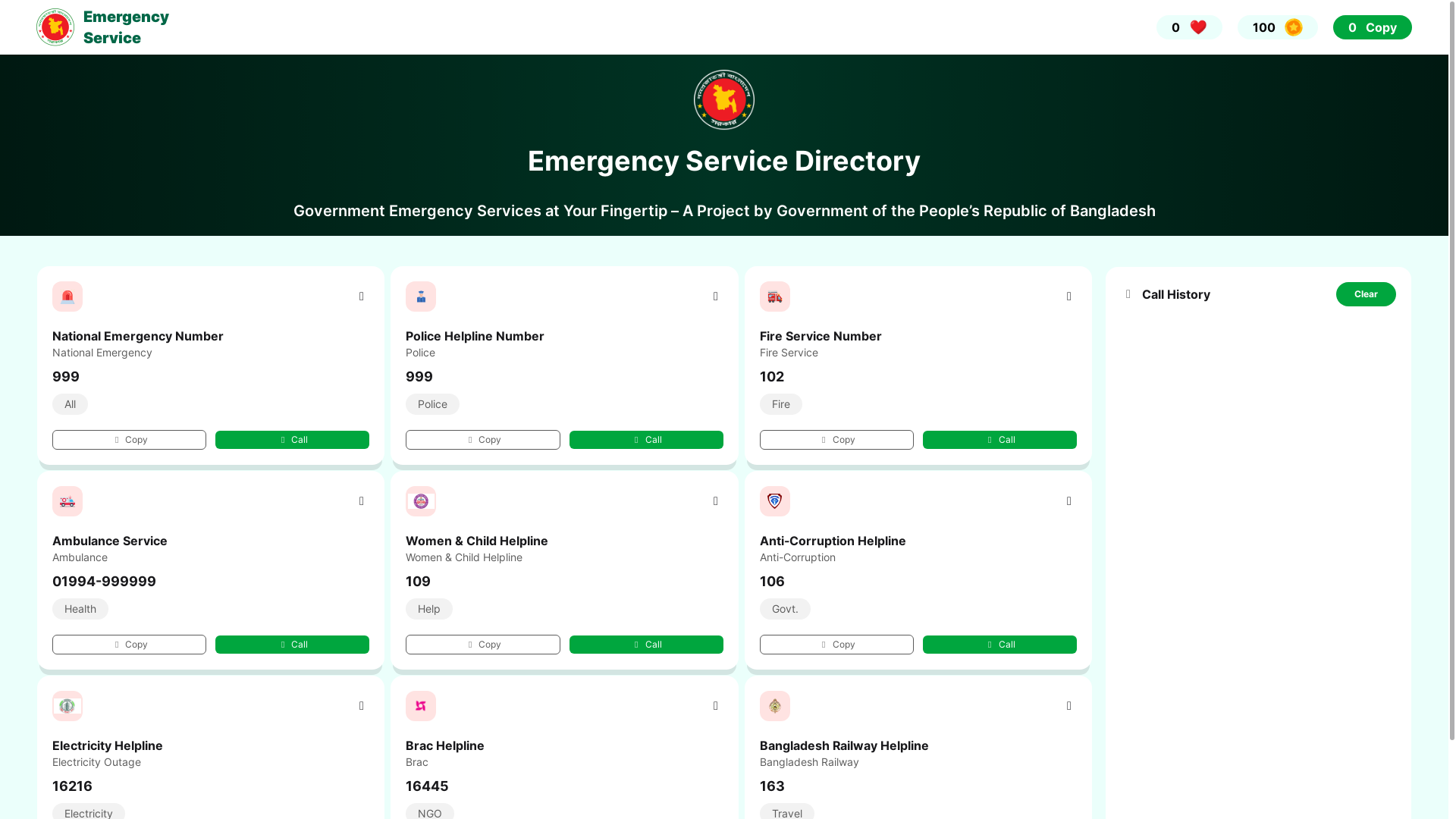Image resolution: width=1456 pixels, height=819 pixels.
Task: Click the Help tag badge
Action: (429, 609)
